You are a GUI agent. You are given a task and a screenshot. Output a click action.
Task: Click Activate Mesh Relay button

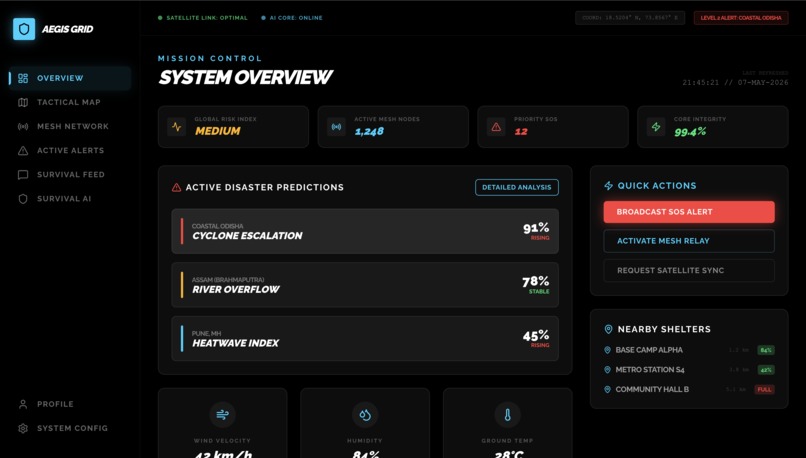point(689,241)
